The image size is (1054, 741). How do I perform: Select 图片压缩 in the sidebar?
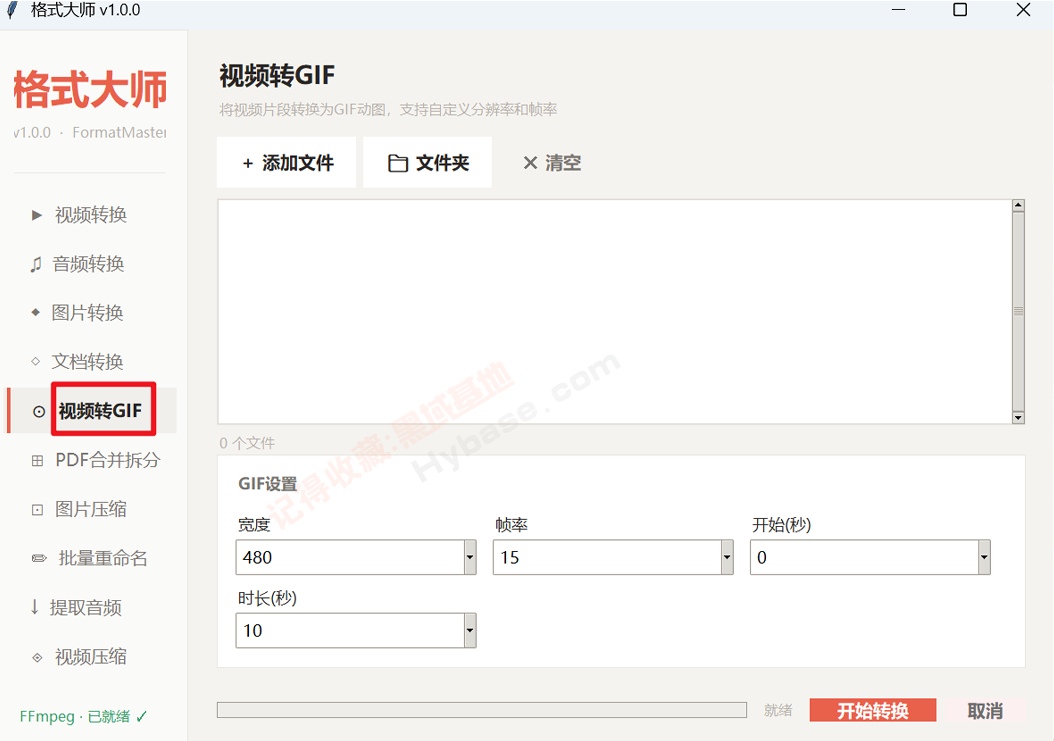(91, 509)
